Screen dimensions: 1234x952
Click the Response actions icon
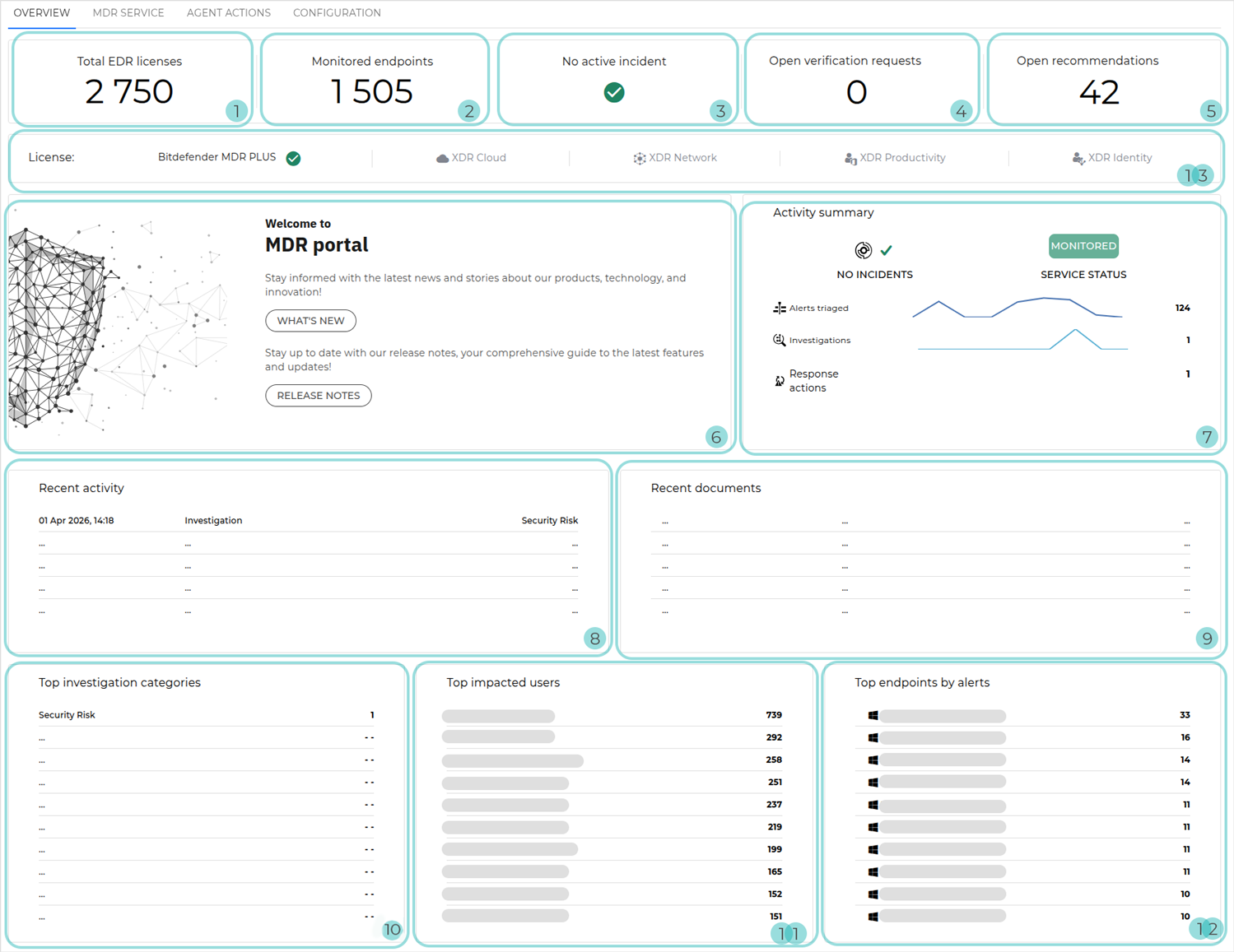tap(779, 381)
